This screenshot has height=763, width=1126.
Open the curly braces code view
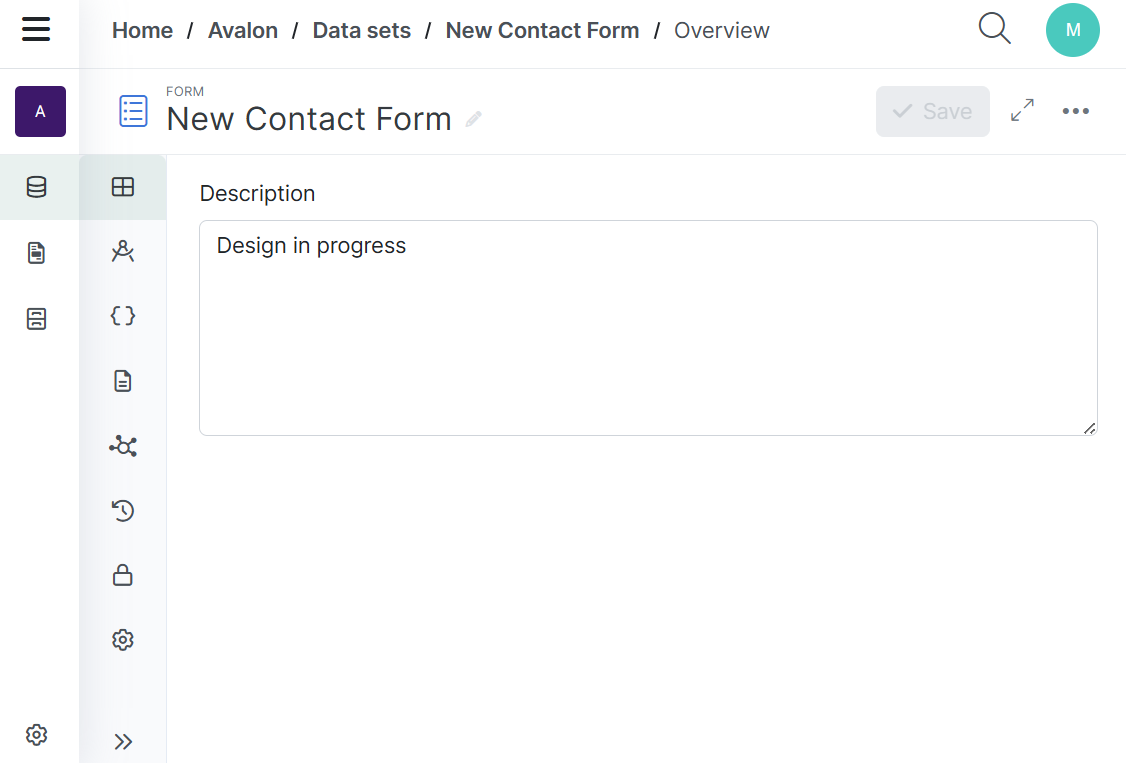coord(123,316)
